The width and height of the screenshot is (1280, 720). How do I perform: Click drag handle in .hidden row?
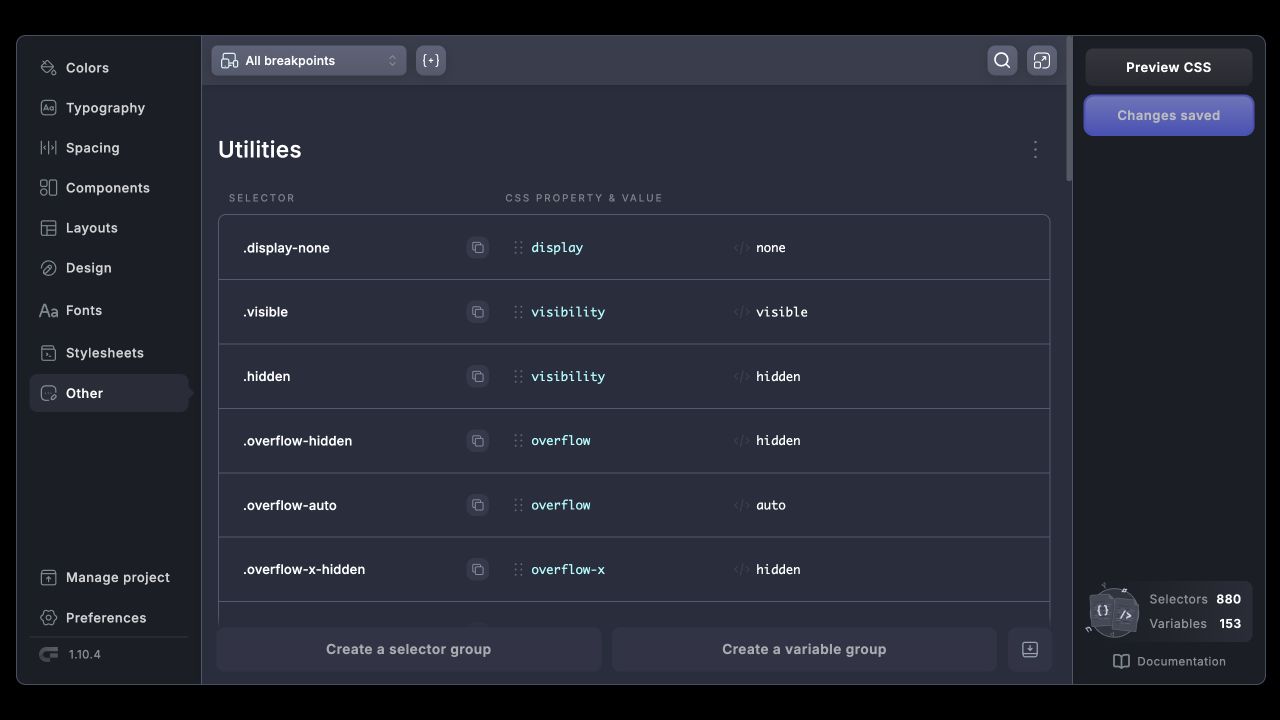518,376
